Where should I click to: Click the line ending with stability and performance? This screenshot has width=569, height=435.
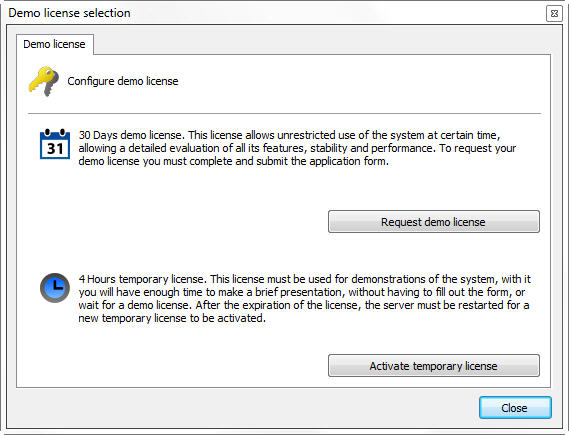(x=297, y=148)
